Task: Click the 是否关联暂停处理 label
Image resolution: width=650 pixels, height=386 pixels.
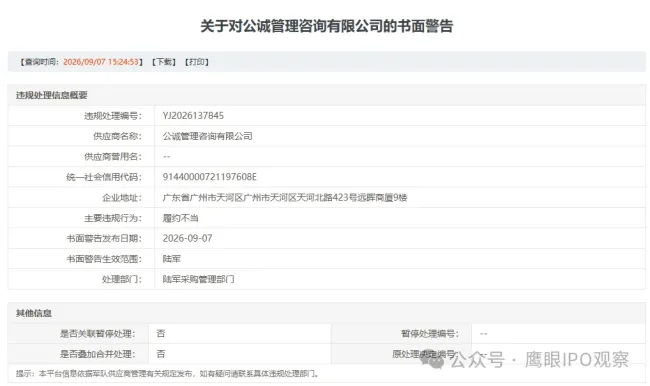Action: [x=97, y=333]
